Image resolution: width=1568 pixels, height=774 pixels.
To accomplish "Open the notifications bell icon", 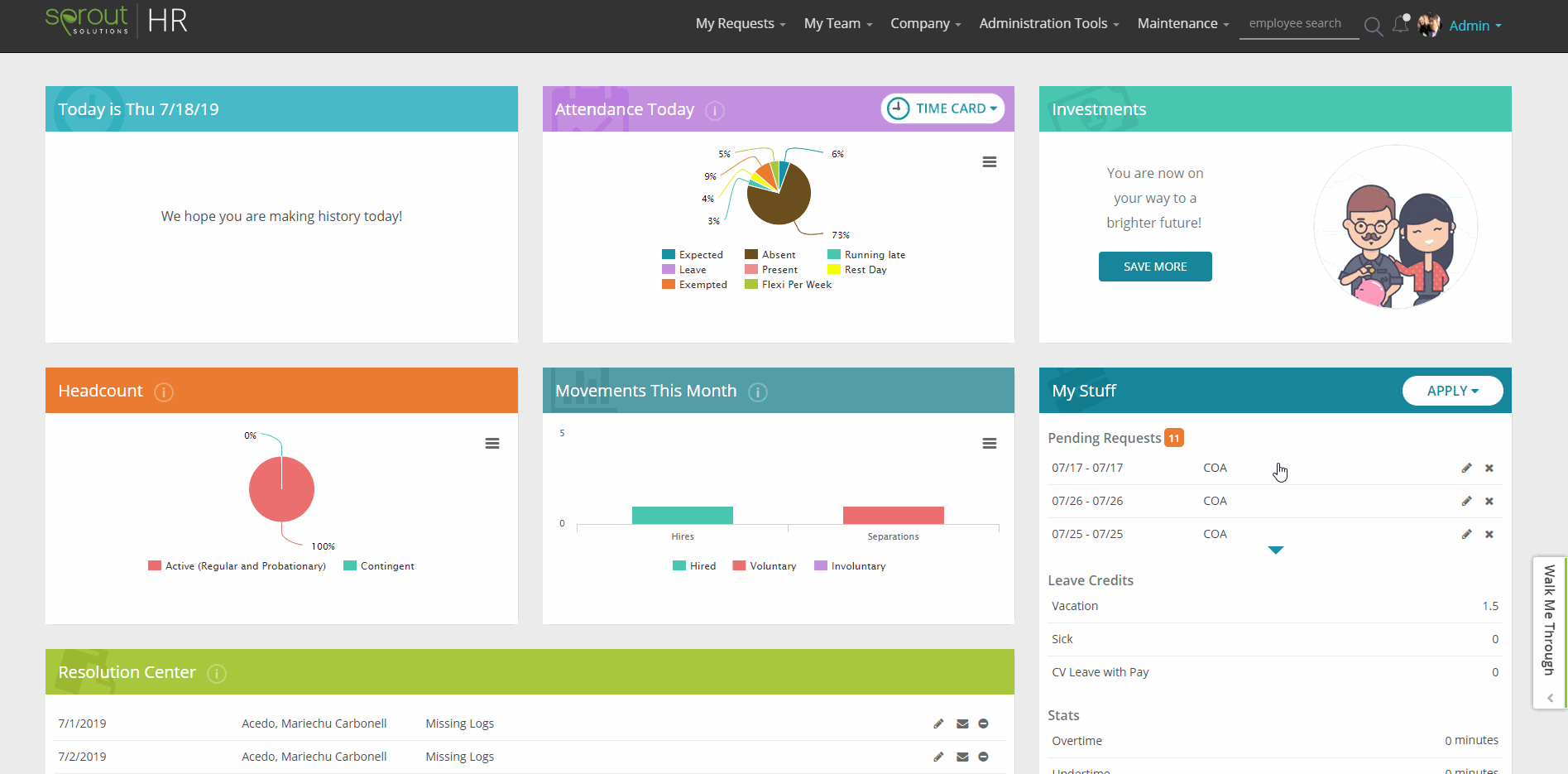I will coord(1401,24).
